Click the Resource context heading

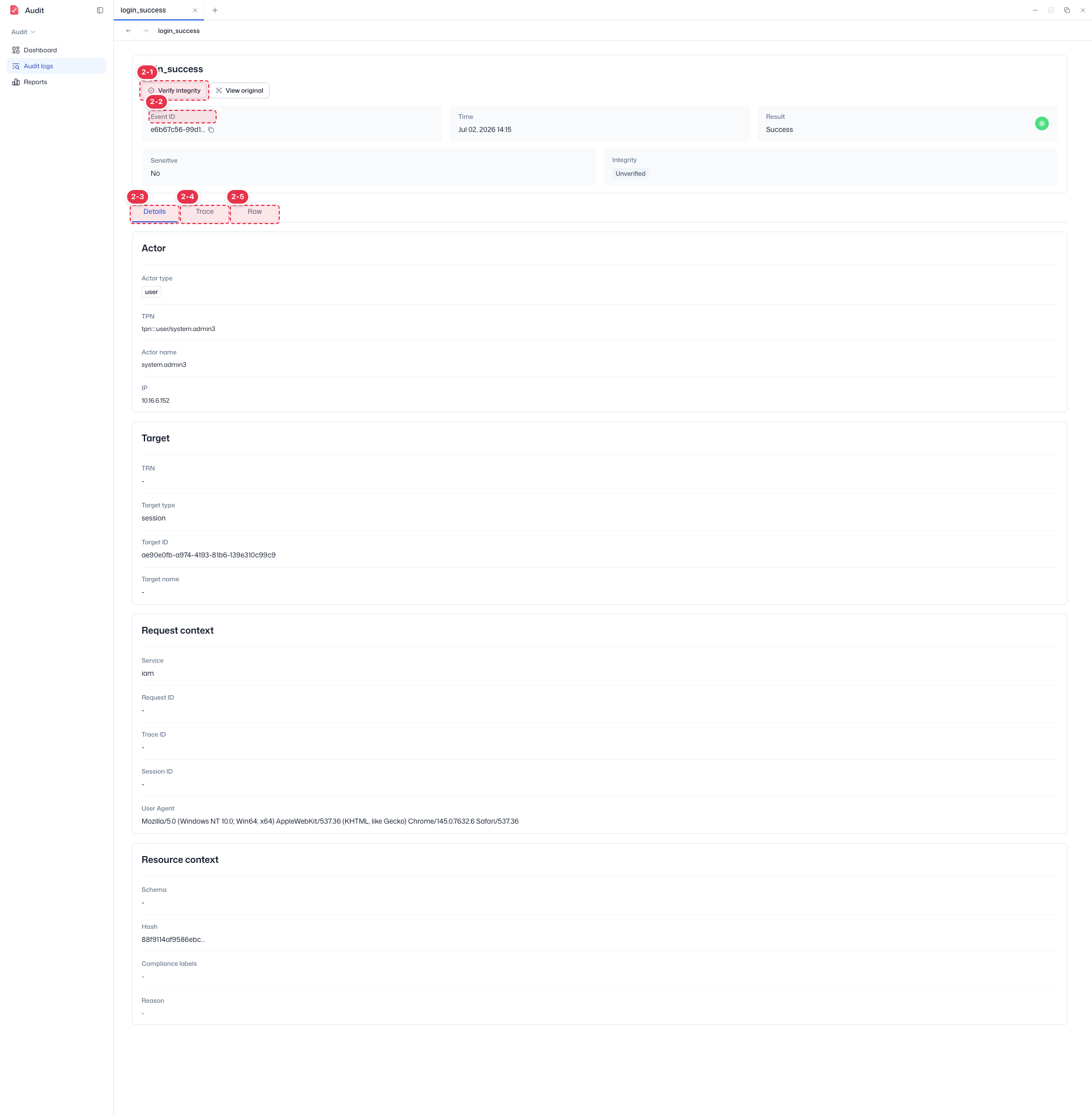[x=180, y=860]
